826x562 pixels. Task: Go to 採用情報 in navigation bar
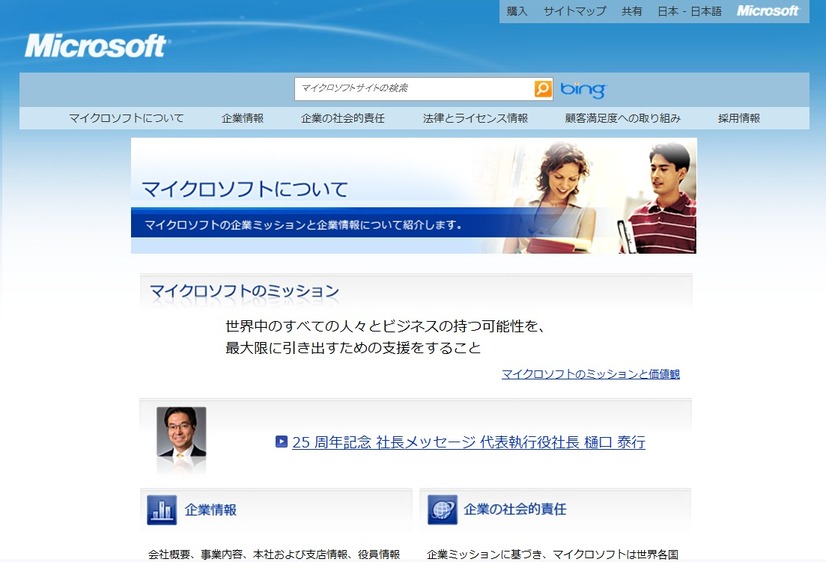coord(739,118)
